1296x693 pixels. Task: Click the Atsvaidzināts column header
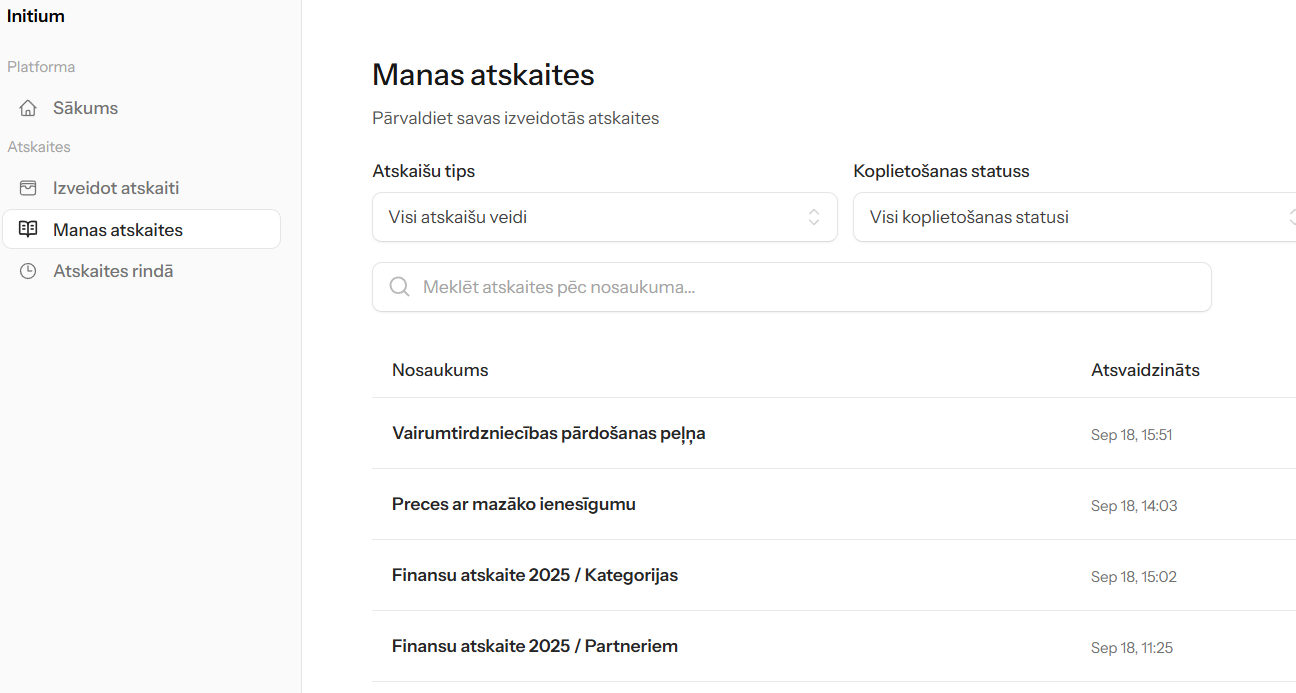[x=1145, y=370]
